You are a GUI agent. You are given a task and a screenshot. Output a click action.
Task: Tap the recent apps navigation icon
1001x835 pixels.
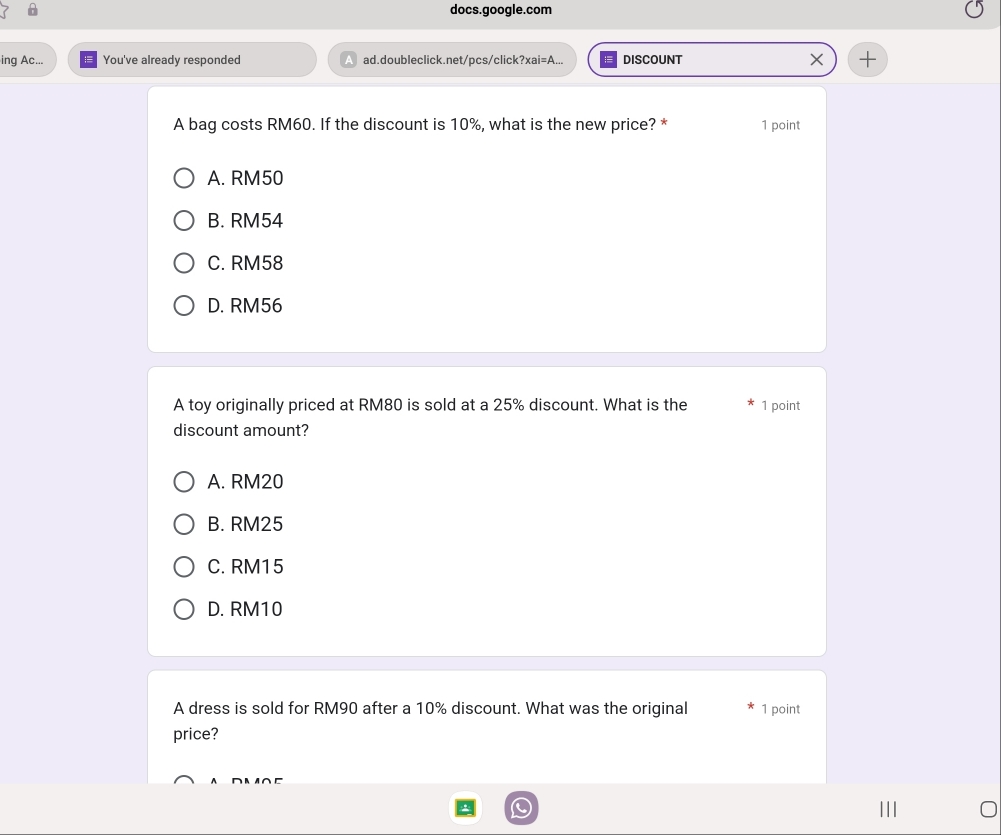point(887,808)
